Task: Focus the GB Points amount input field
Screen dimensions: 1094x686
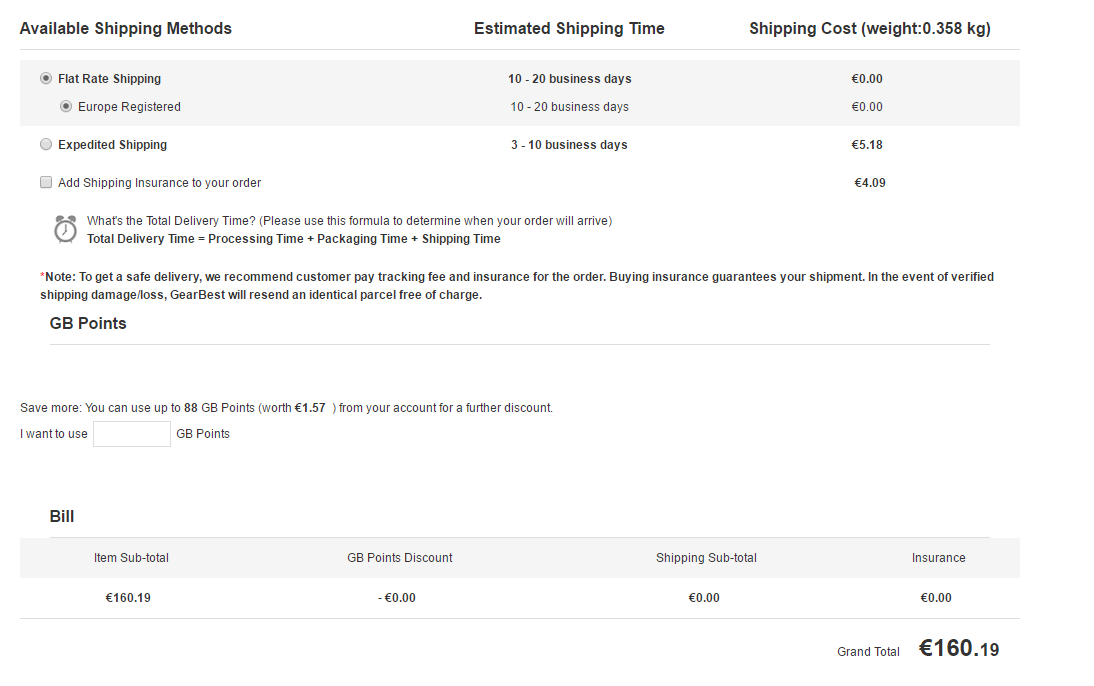Action: [132, 434]
